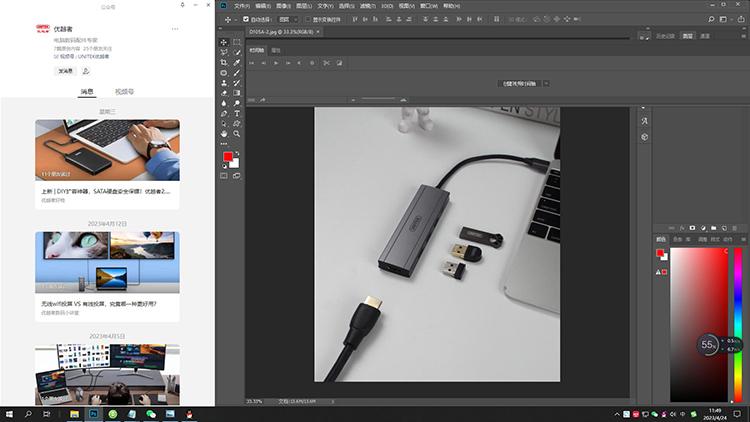Select the Zoom magnifier tool
The height and width of the screenshot is (422, 750).
pyautogui.click(x=237, y=133)
